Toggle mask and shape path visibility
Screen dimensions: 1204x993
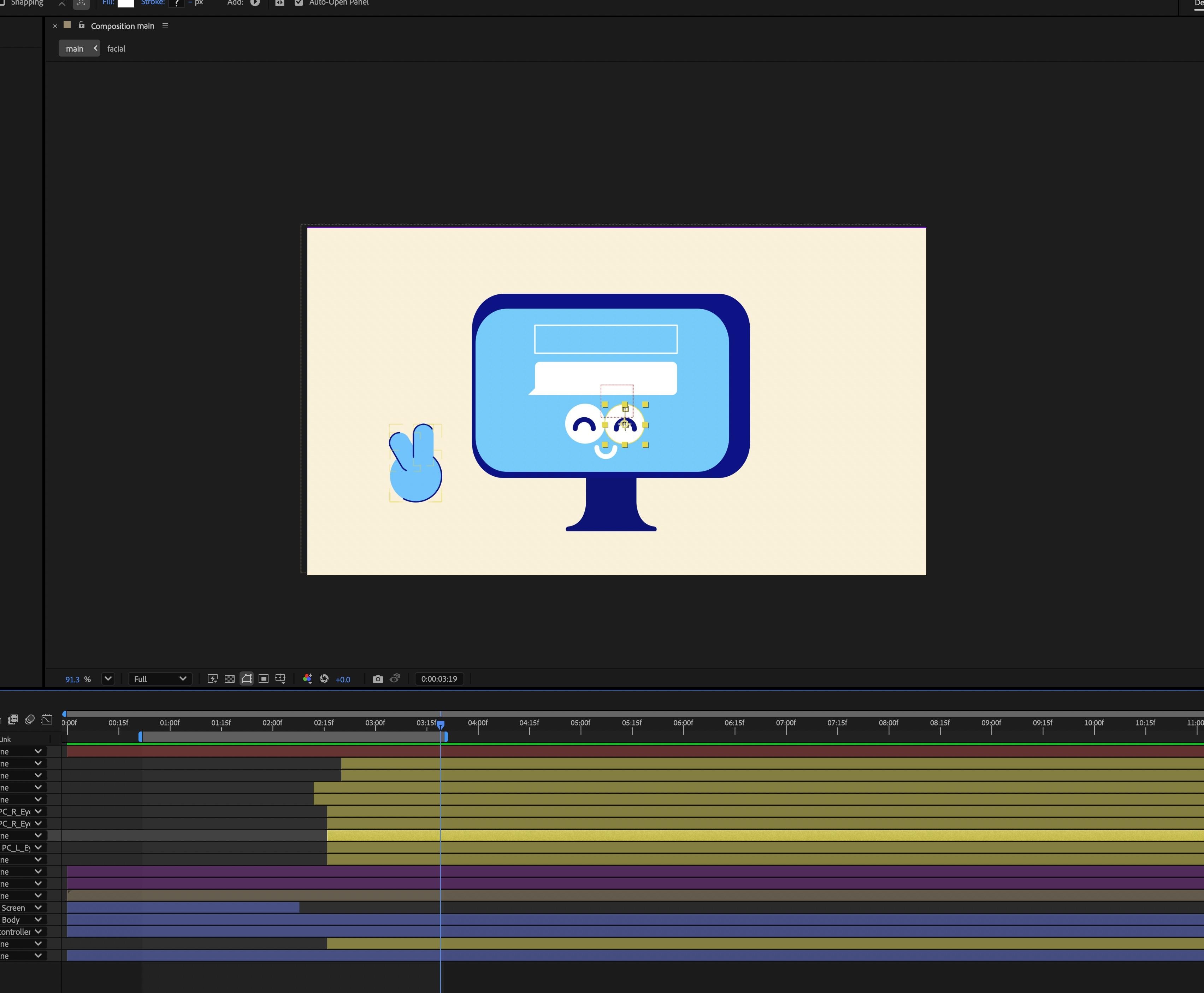pos(246,678)
